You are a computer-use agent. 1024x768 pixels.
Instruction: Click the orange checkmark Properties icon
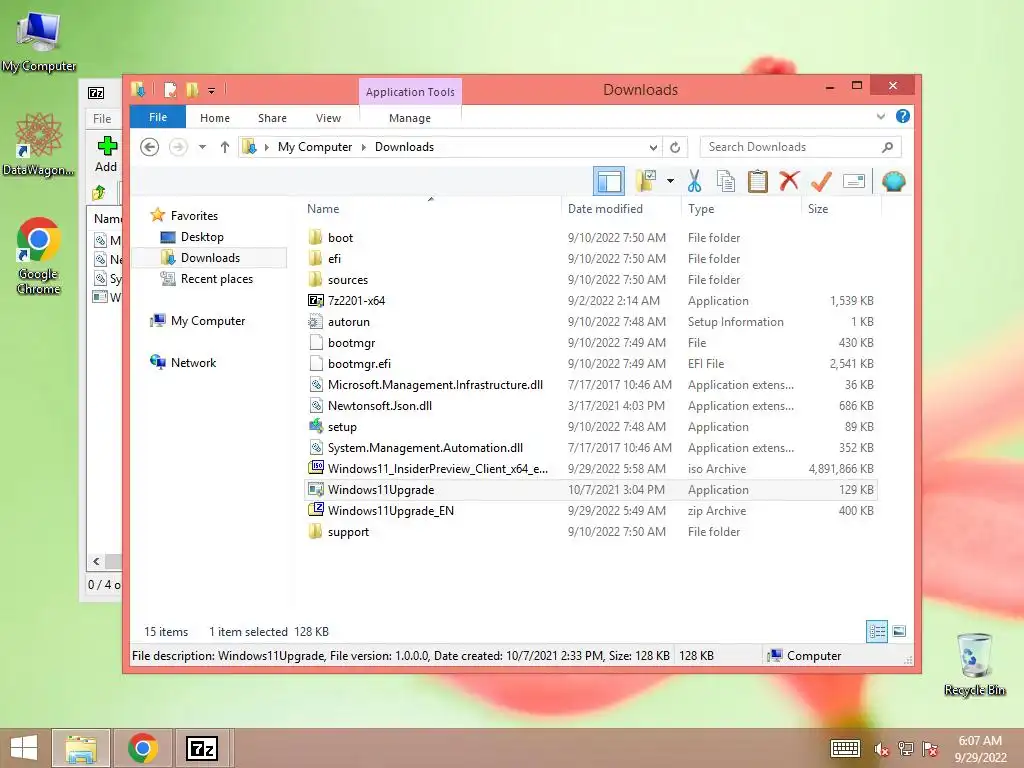pos(821,181)
